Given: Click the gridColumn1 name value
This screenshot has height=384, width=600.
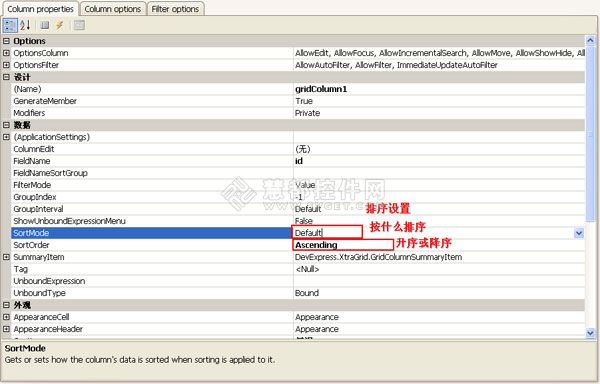Looking at the screenshot, I should coord(321,89).
